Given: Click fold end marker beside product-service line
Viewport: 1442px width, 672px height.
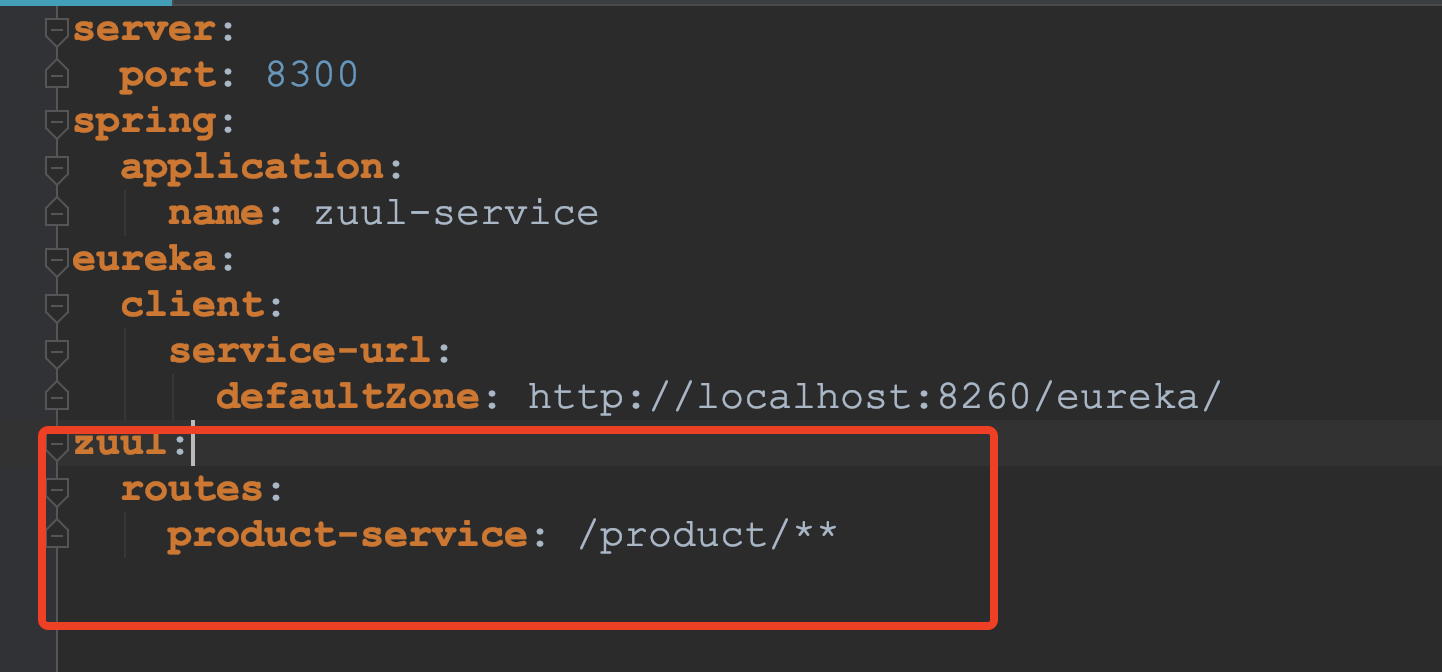Looking at the screenshot, I should [57, 535].
